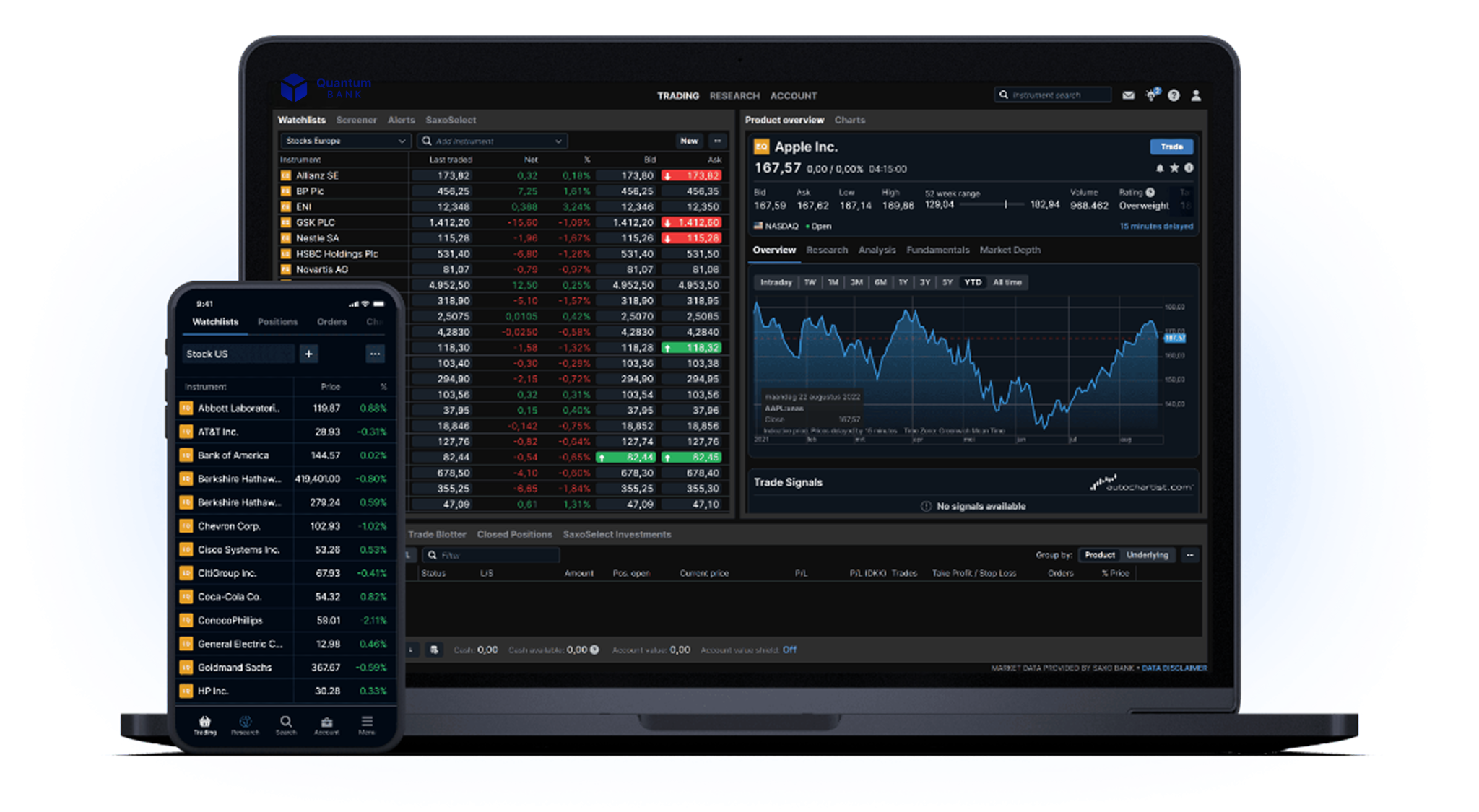Click the account summary calculator icon
Image resolution: width=1479 pixels, height=812 pixels.
coord(434,650)
